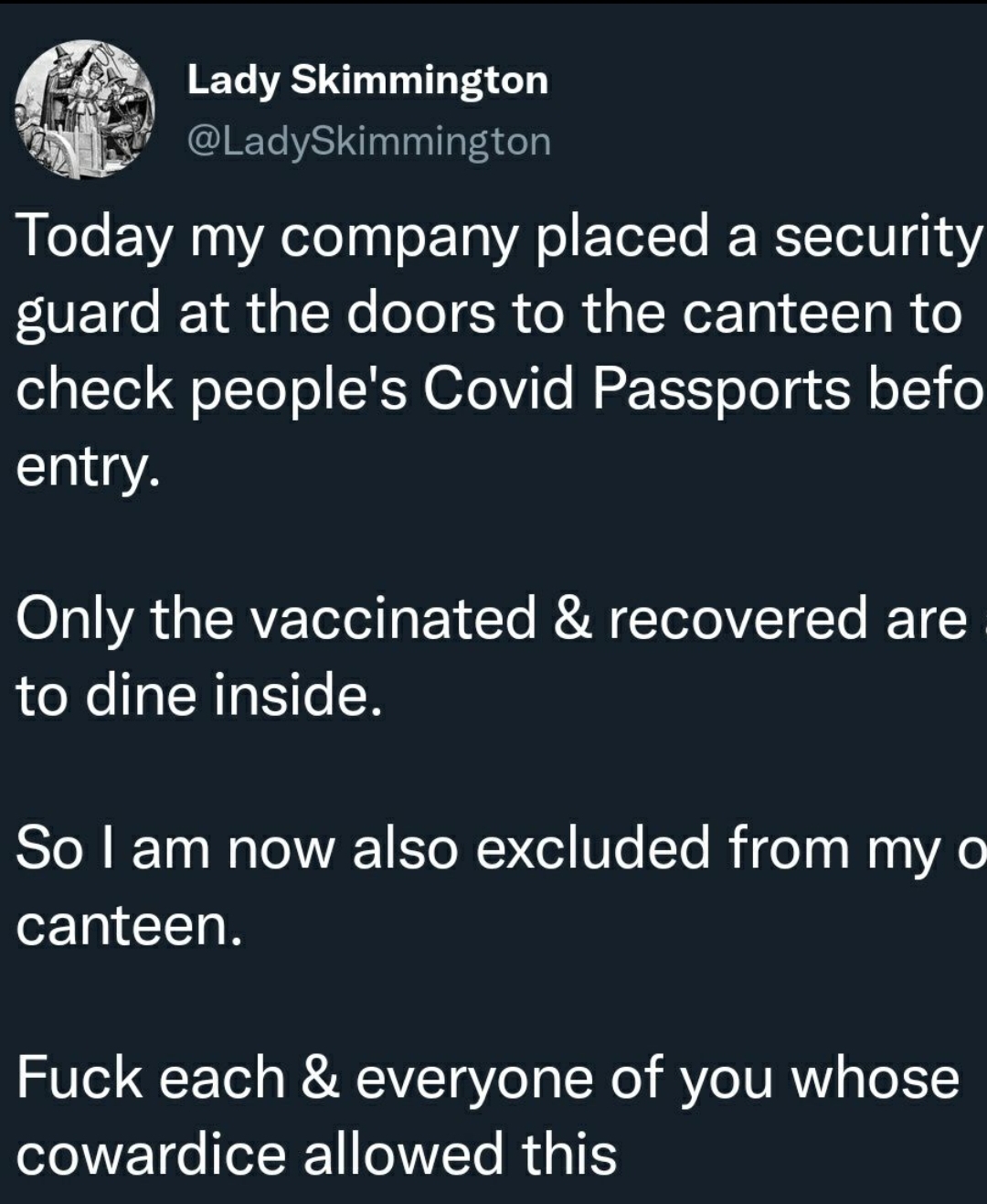Select the line "to dine inside."
This screenshot has width=987, height=1204.
[197, 696]
